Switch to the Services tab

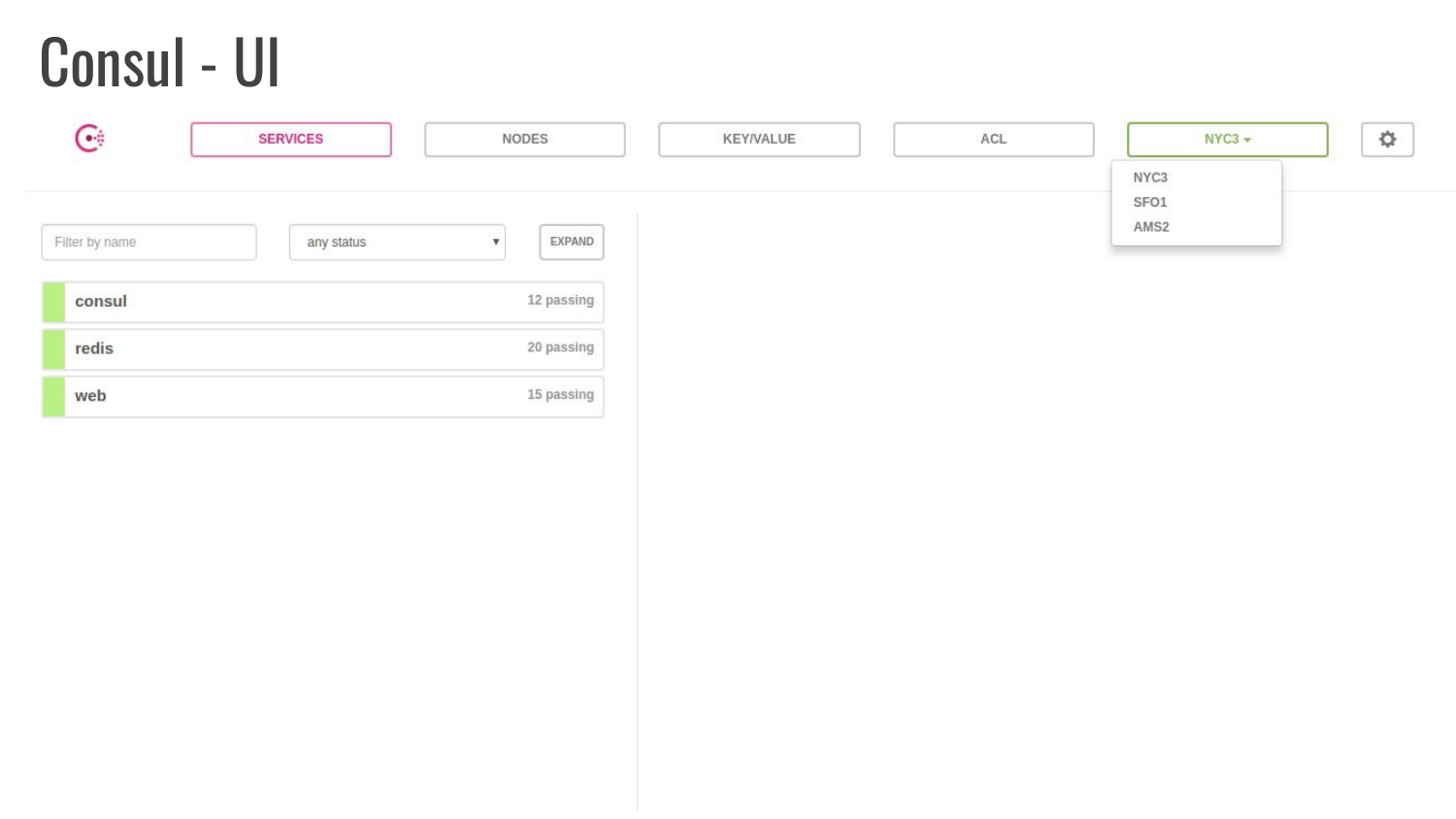point(291,139)
